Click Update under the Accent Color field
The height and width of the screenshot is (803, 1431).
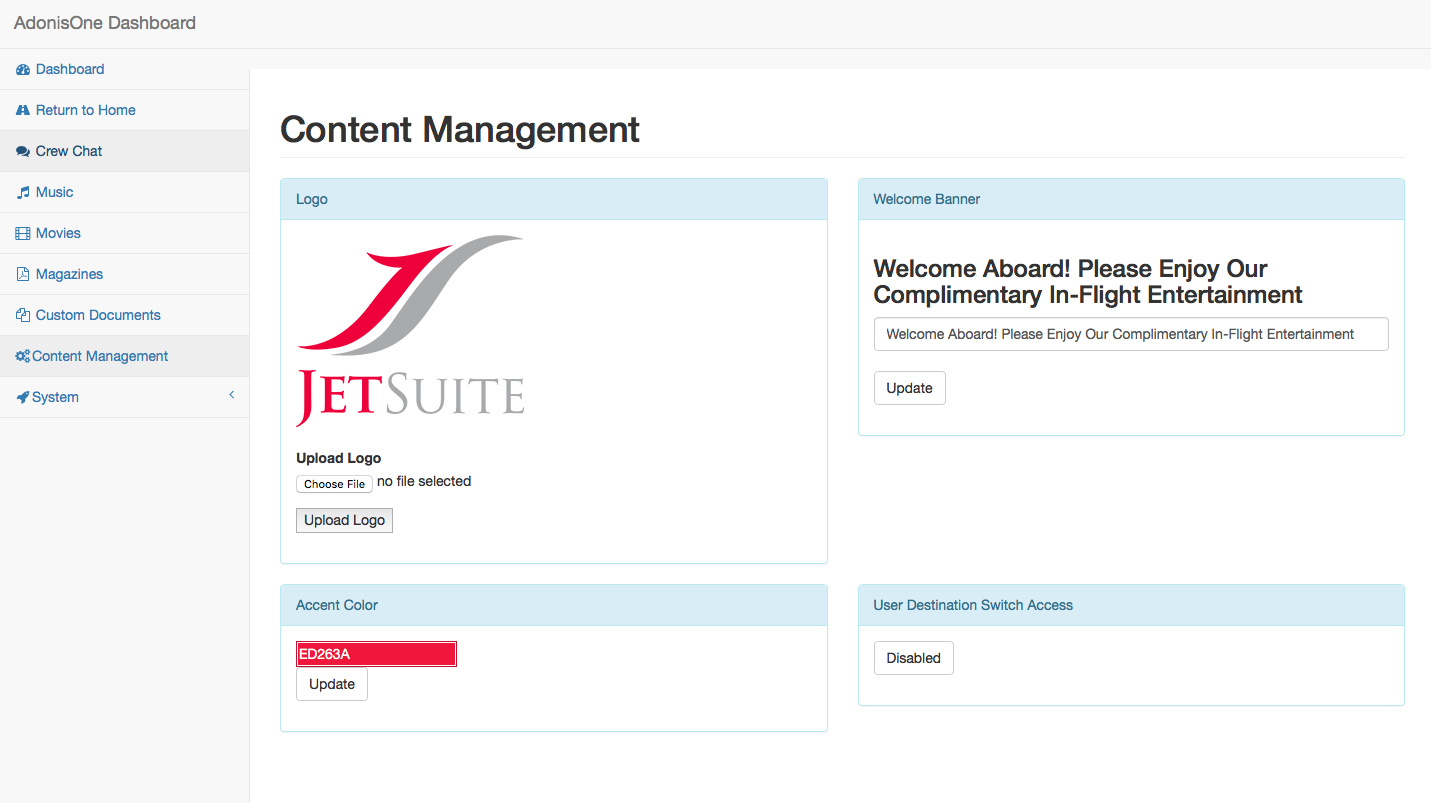(332, 684)
